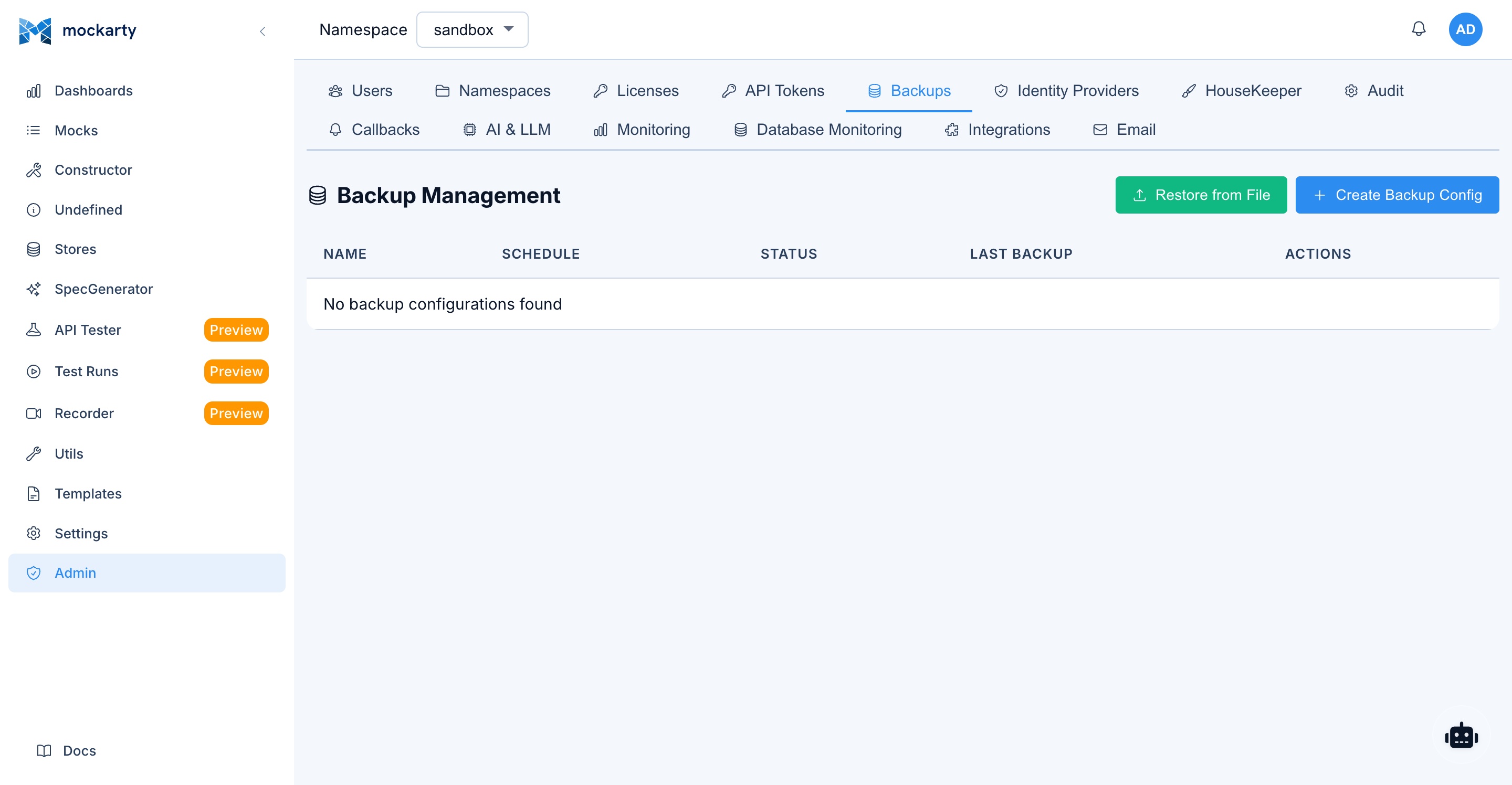Screen dimensions: 1512x785
Task: Click the Stores database icon
Action: pos(34,249)
